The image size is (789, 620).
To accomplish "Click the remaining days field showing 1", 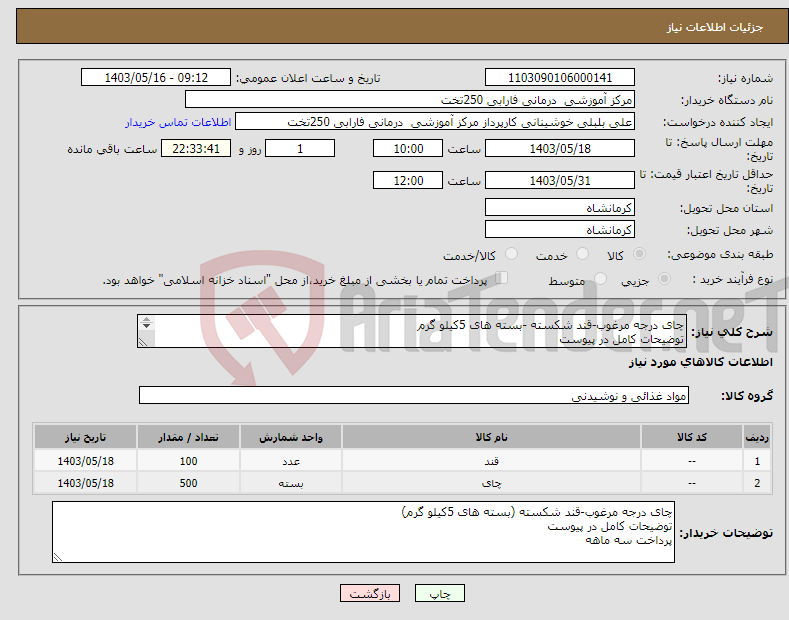I will pos(300,148).
